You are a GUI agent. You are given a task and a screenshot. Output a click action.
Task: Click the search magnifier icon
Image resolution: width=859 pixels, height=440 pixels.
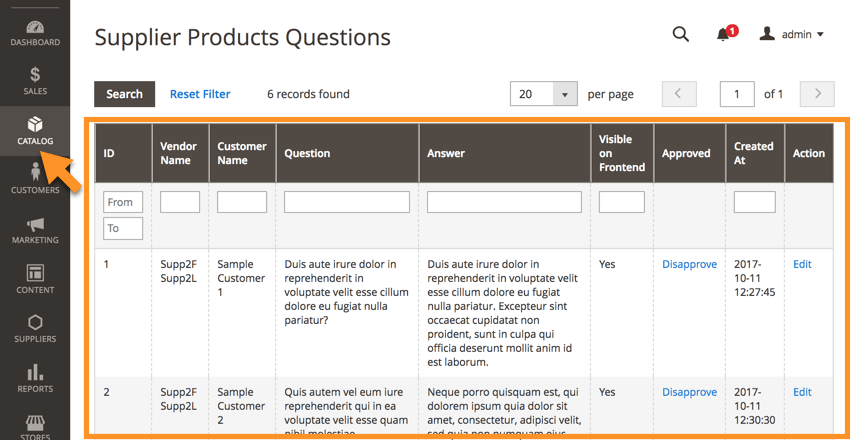click(x=681, y=35)
